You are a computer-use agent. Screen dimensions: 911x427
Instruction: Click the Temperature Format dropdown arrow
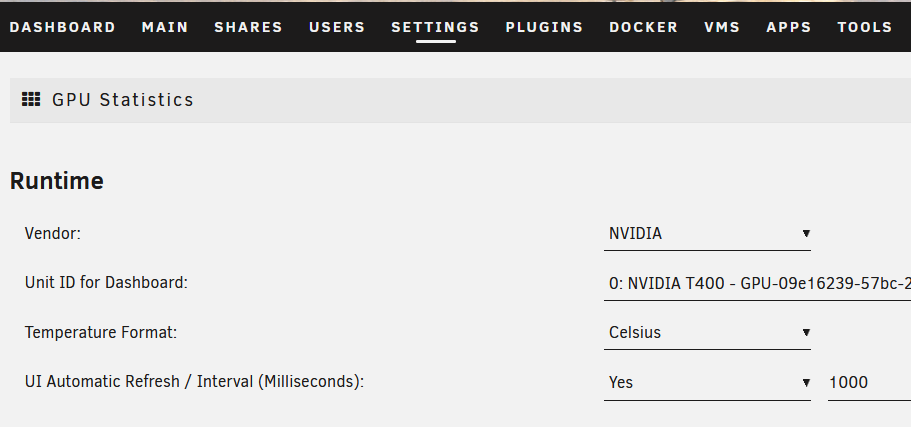[x=806, y=333]
